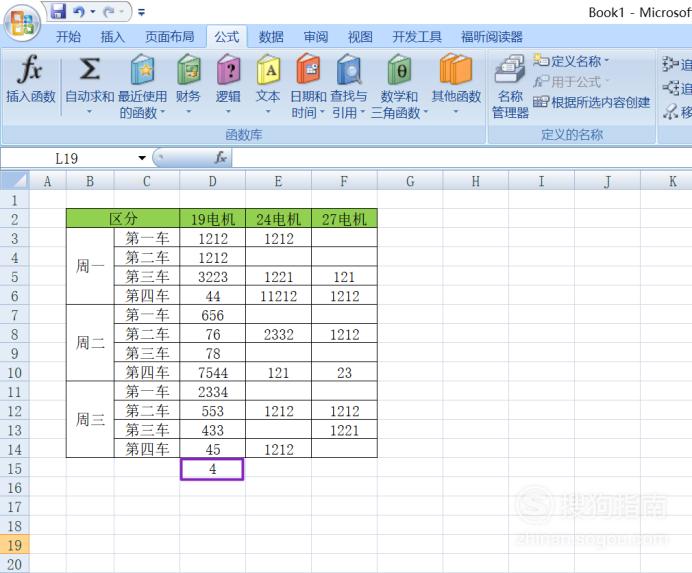The width and height of the screenshot is (692, 573).
Task: Expand the 自动求和 dropdown arrow
Action: (90, 112)
